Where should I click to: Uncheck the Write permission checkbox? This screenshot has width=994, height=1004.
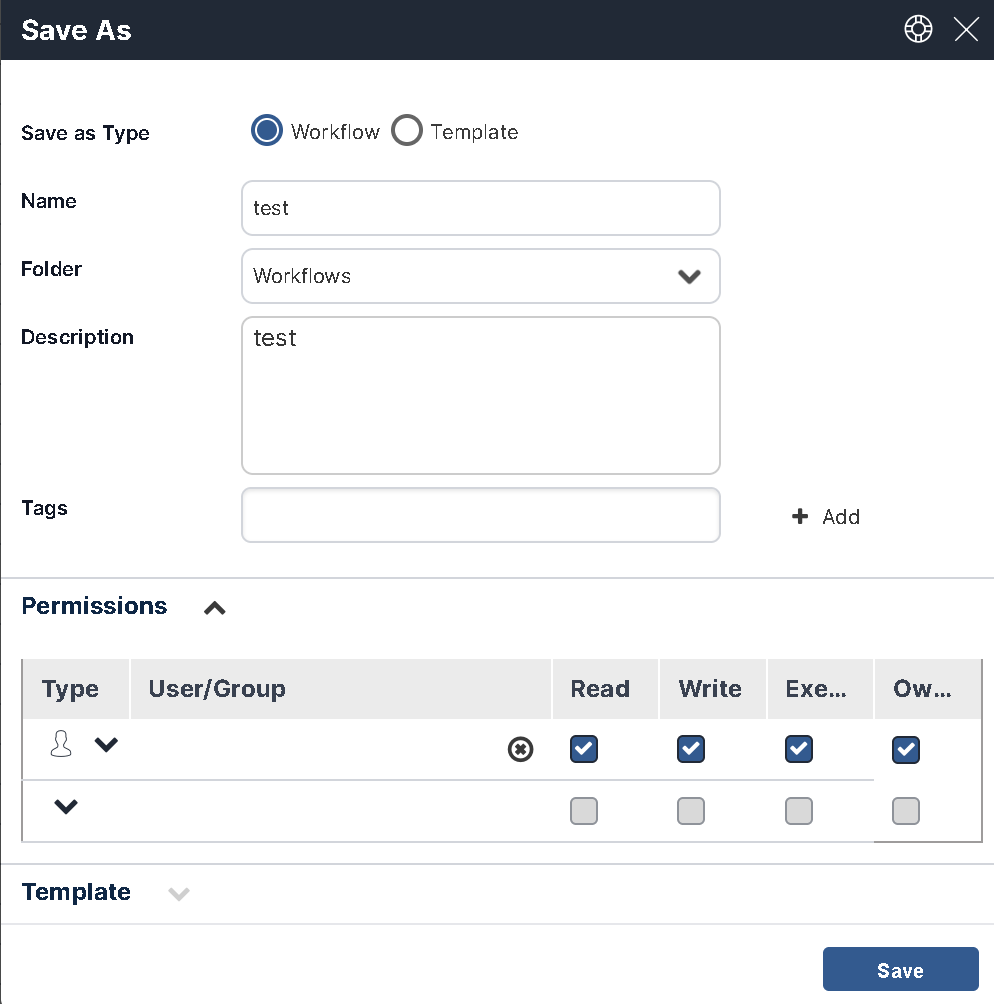(691, 749)
